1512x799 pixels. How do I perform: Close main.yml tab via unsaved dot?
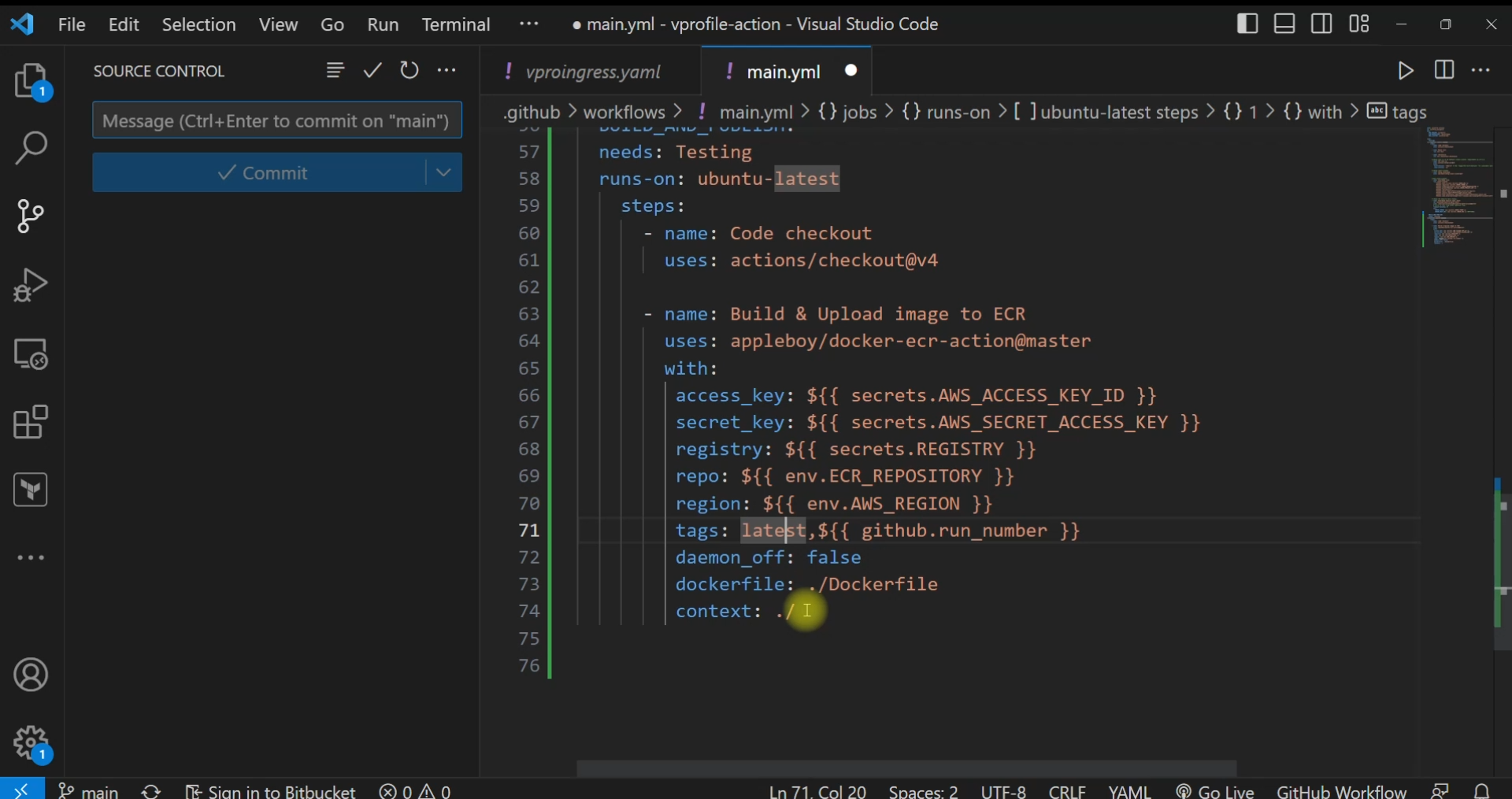click(851, 71)
